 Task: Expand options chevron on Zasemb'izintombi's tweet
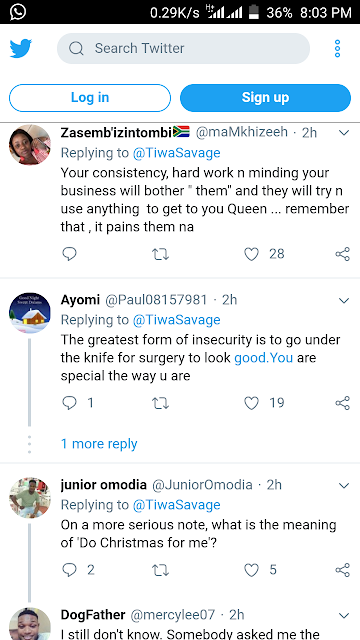(344, 133)
